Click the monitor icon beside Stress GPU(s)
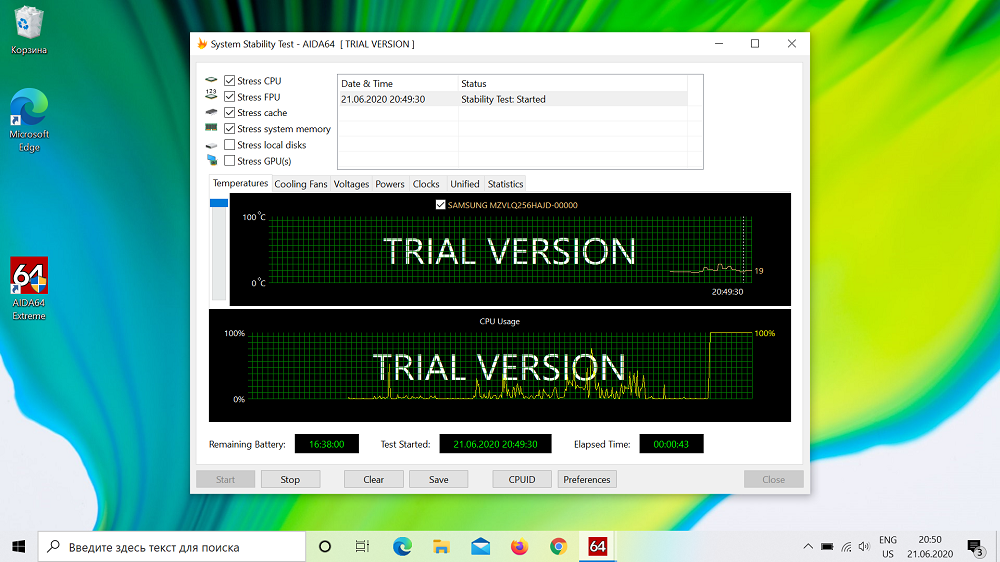The image size is (1000, 562). tap(212, 160)
